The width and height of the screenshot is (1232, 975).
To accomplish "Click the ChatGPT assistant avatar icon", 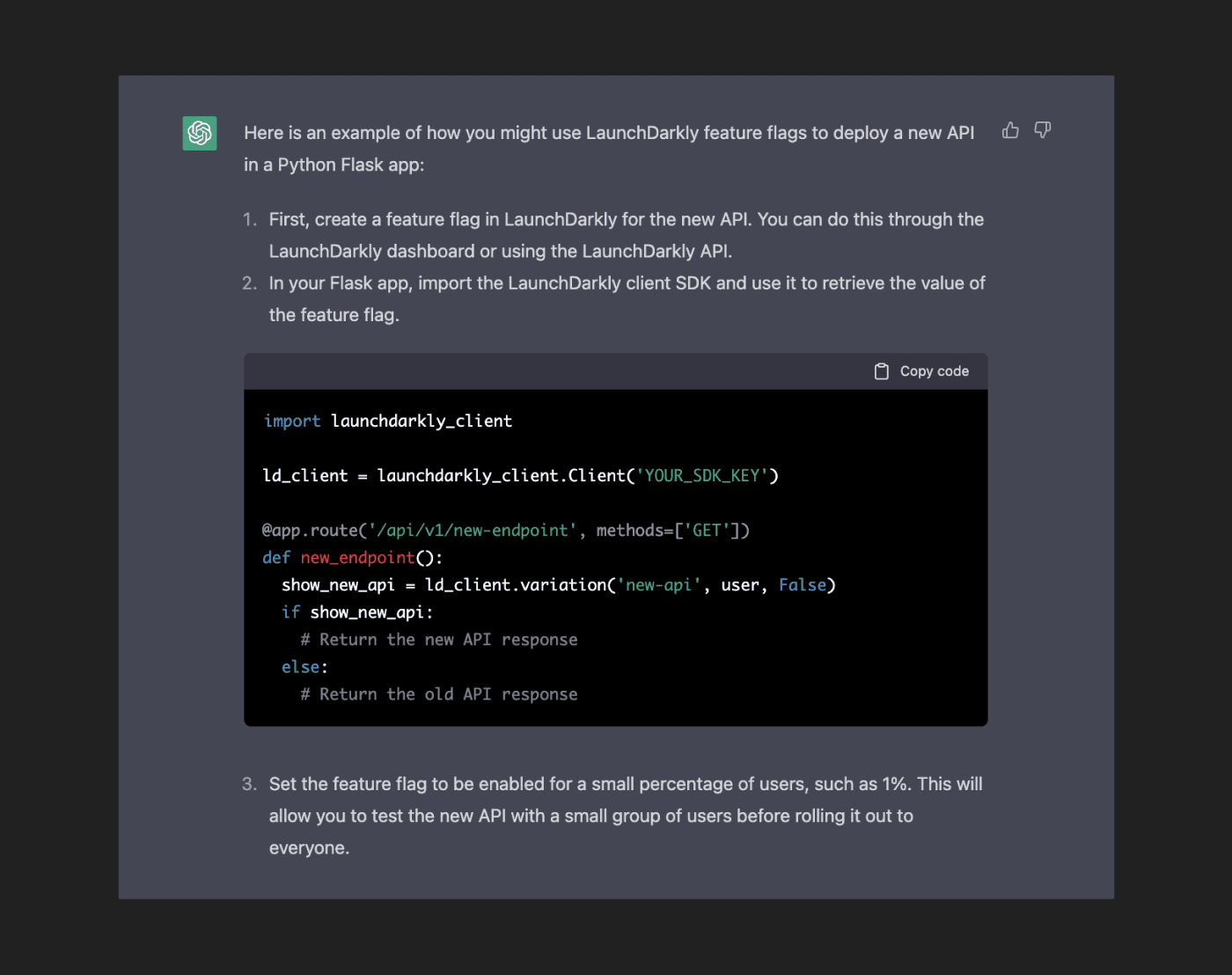I will pos(199,133).
